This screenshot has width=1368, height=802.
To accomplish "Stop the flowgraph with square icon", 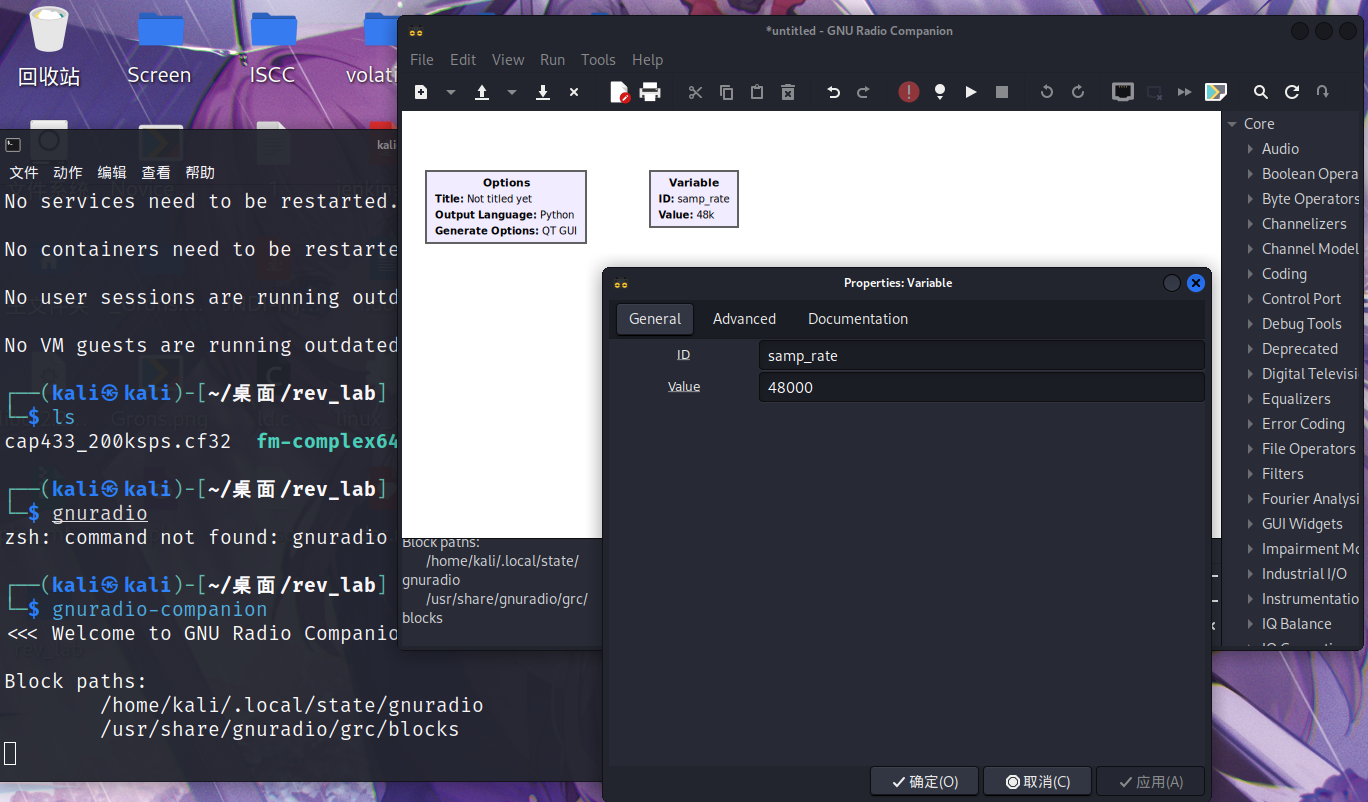I will click(1002, 92).
